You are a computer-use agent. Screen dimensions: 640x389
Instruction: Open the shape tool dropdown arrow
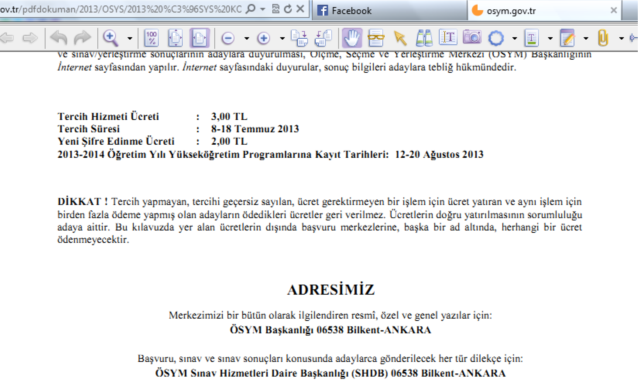[x=515, y=38]
